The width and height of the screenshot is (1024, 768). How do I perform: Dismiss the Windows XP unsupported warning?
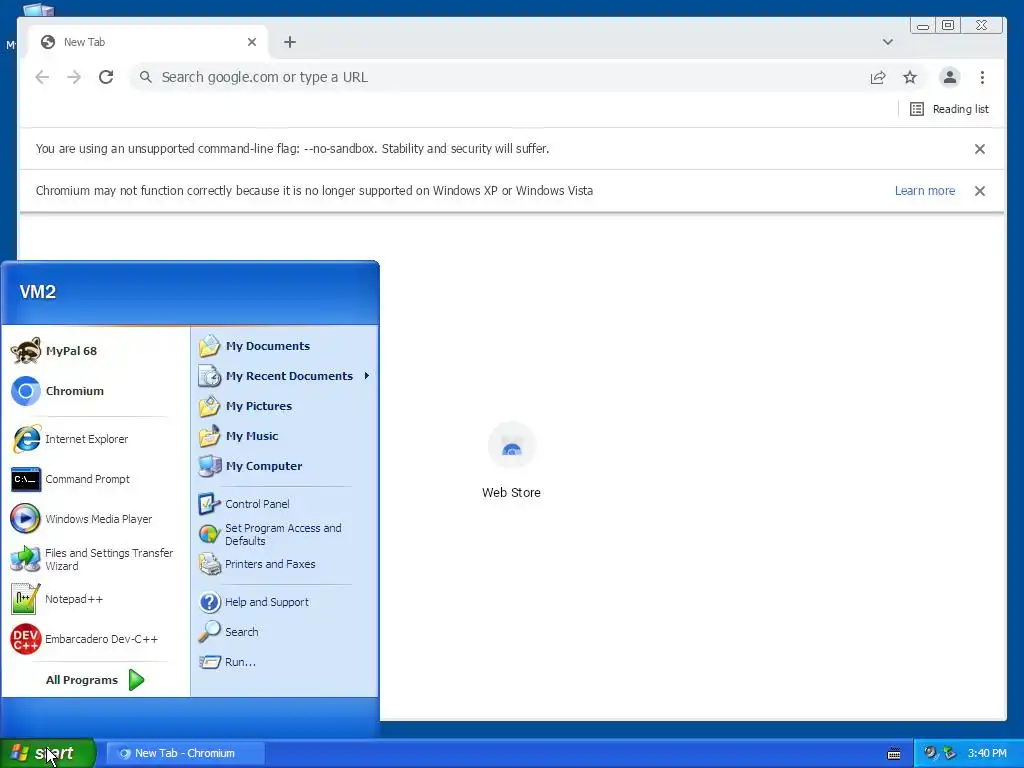[980, 191]
